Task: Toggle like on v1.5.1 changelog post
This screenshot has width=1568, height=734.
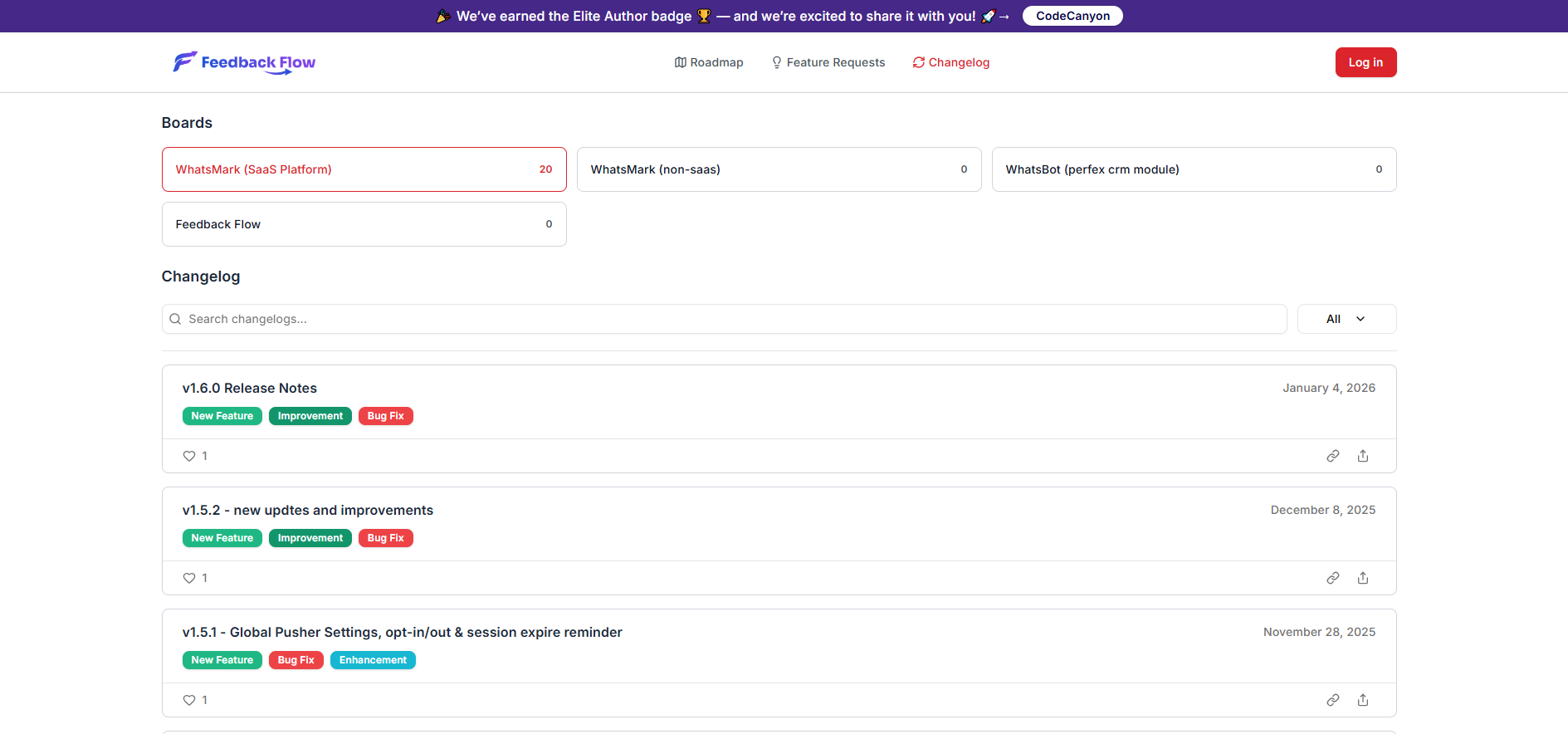Action: (x=189, y=700)
